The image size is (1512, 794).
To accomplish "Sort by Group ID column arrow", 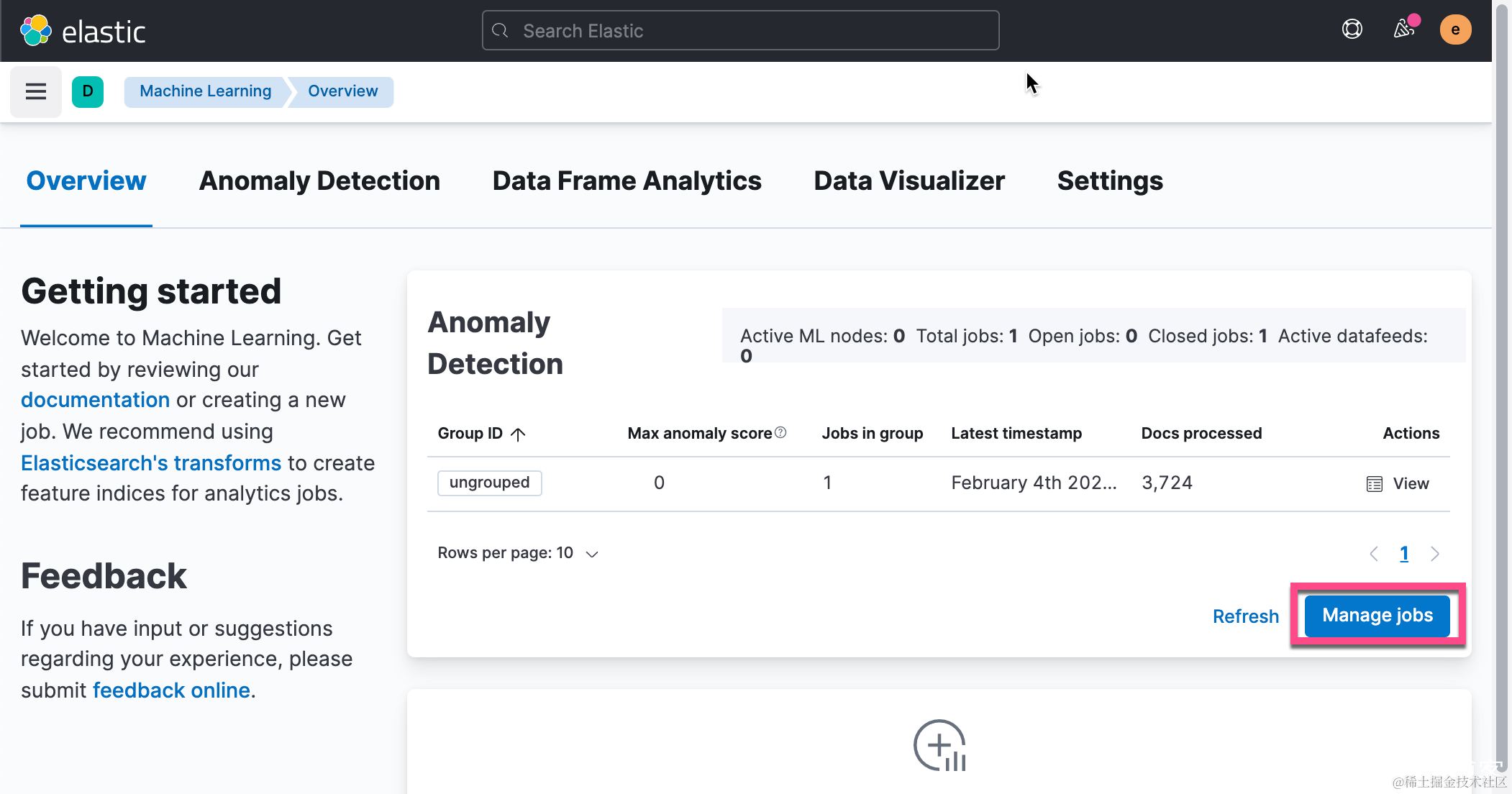I will 518,434.
